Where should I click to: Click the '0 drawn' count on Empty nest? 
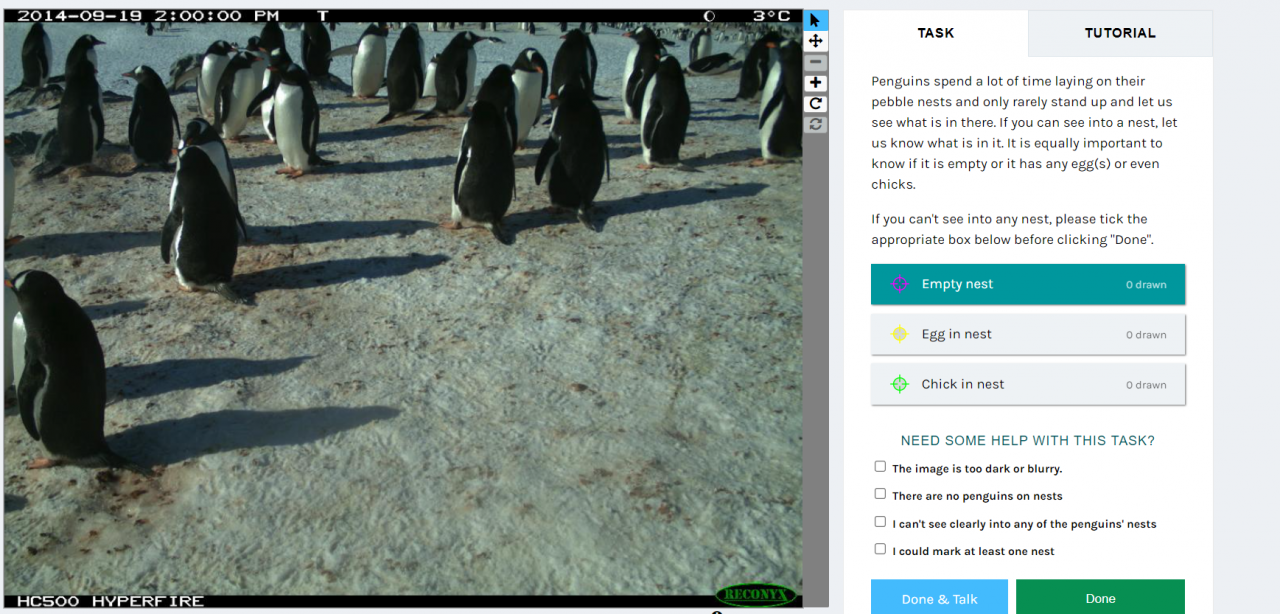click(1146, 285)
